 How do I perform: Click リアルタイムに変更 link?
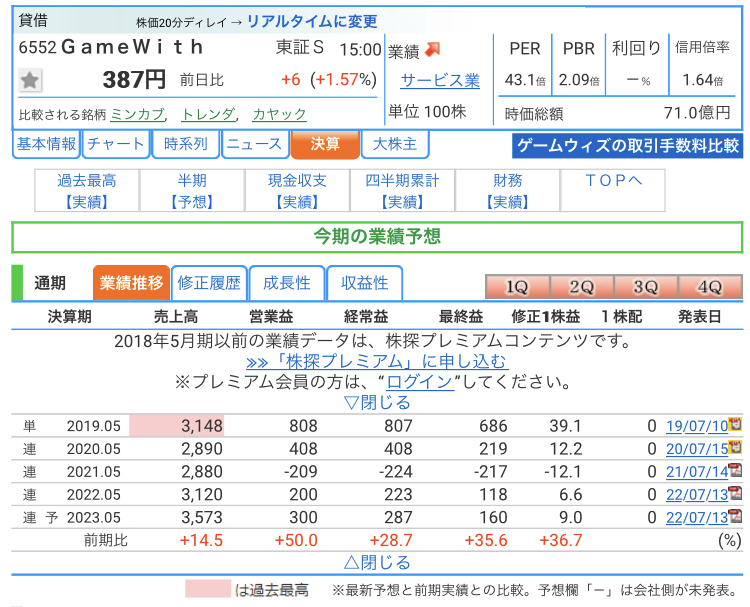coord(312,22)
